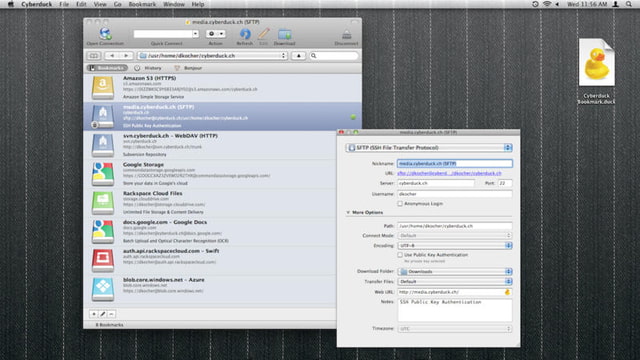The image size is (640, 360).
Task: Open the Connect Mode dropdown
Action: [455, 236]
